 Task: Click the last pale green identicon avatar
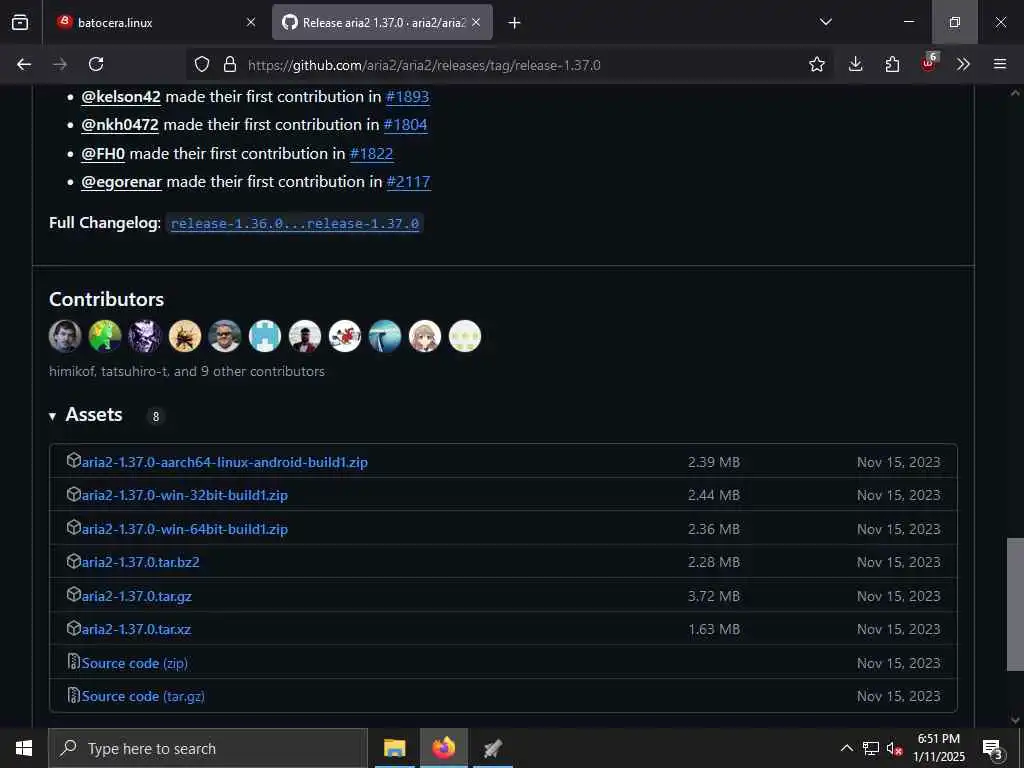[464, 336]
